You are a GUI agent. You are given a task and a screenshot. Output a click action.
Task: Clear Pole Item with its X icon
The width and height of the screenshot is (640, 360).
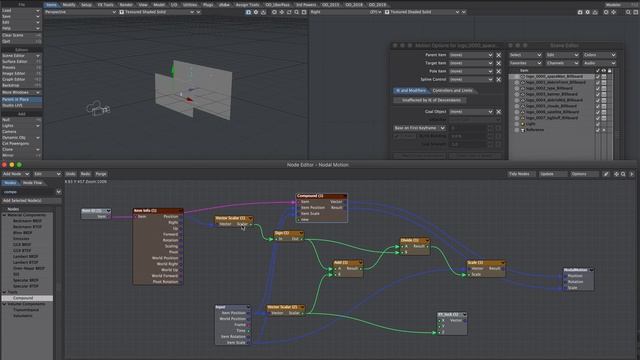click(x=498, y=71)
